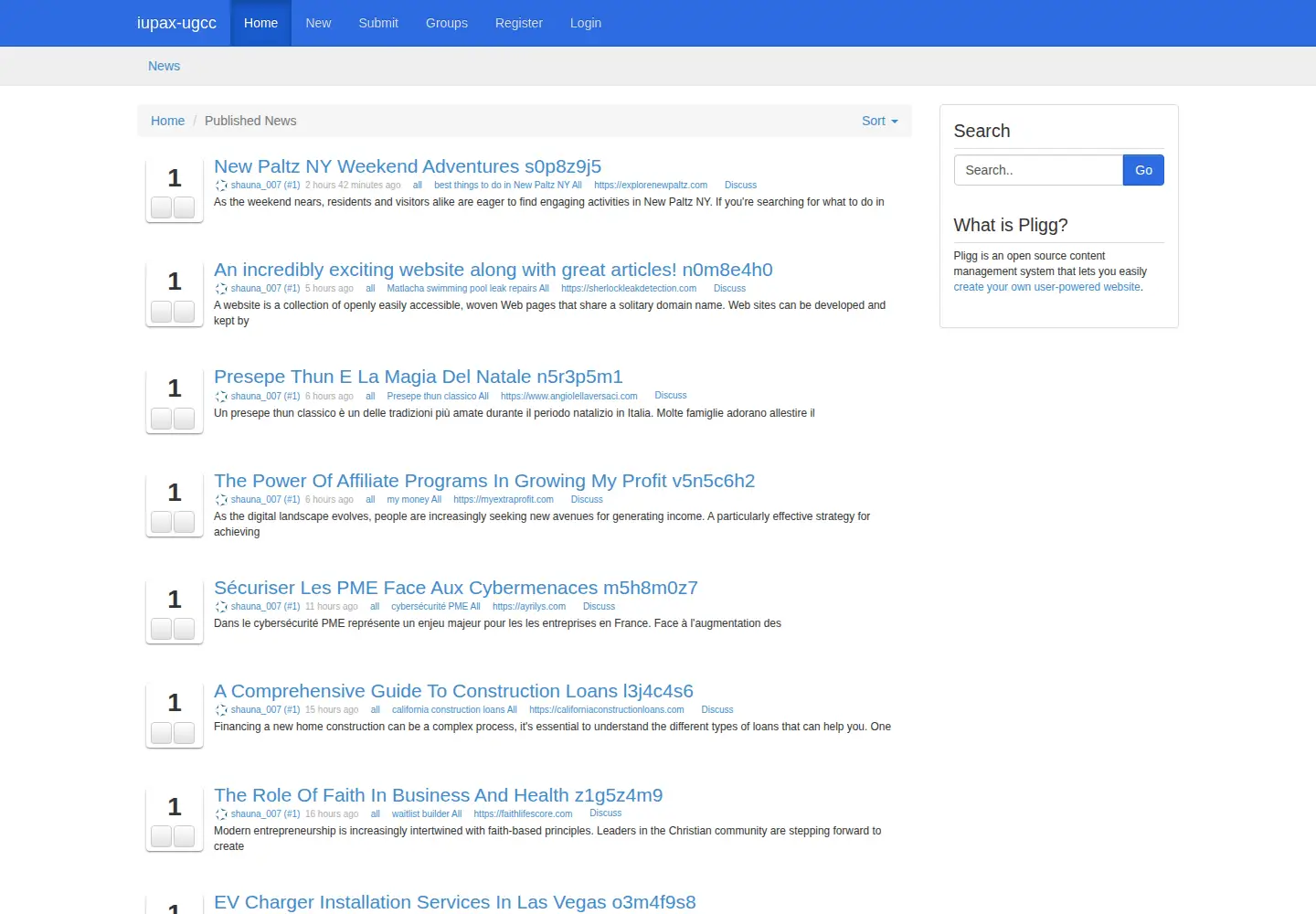Click right vote button beside 'An incredibly exciting website' story

[185, 312]
